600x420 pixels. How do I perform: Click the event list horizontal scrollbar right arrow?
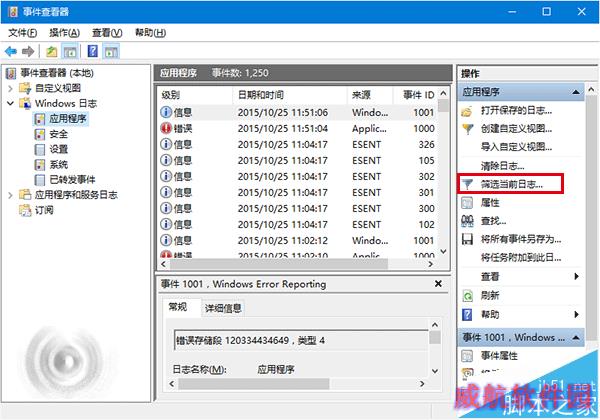[x=430, y=264]
